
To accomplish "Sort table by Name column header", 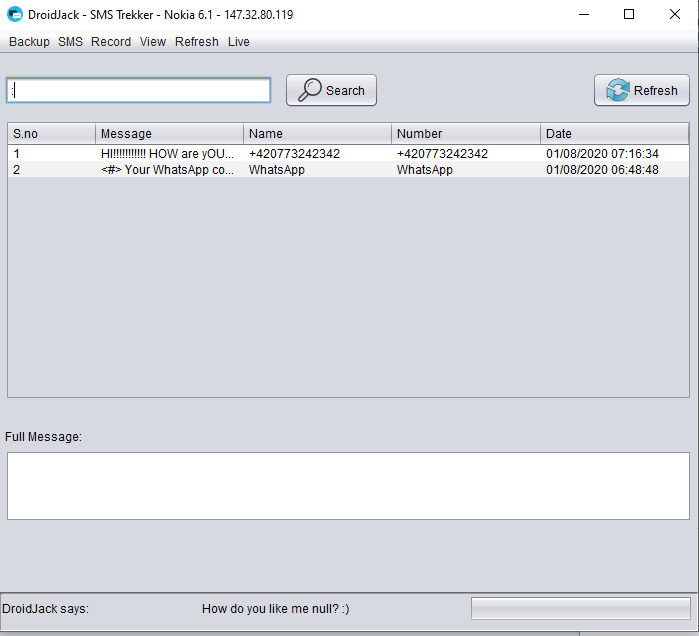I will click(x=317, y=134).
